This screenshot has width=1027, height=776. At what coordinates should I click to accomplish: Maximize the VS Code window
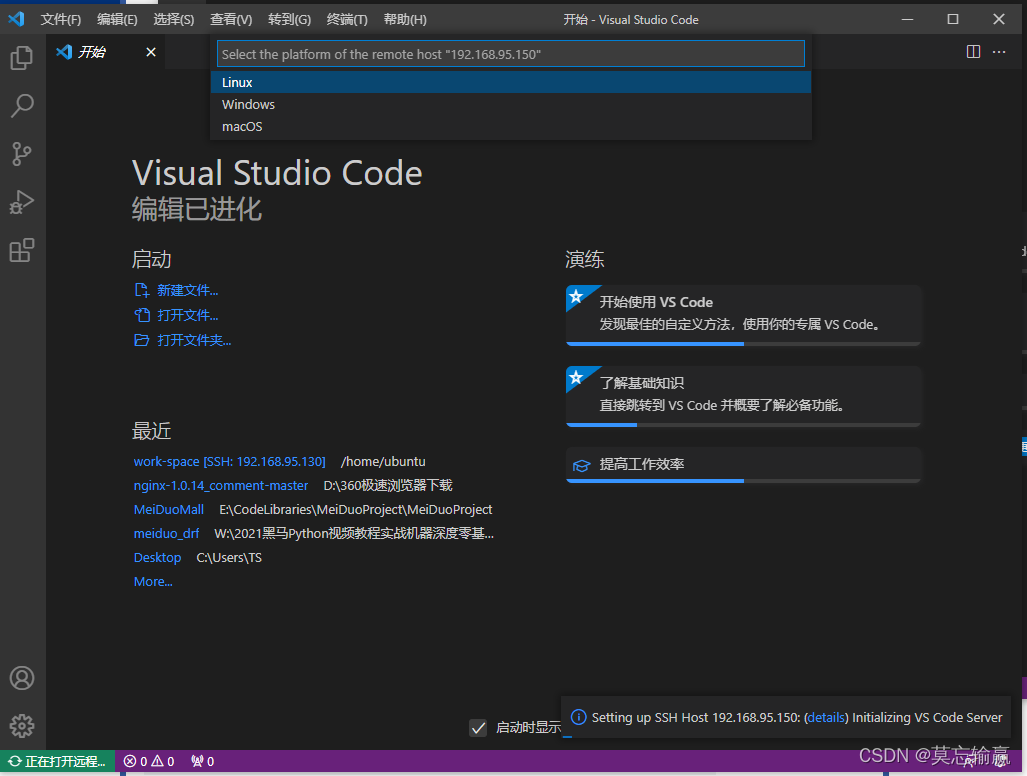tap(953, 19)
